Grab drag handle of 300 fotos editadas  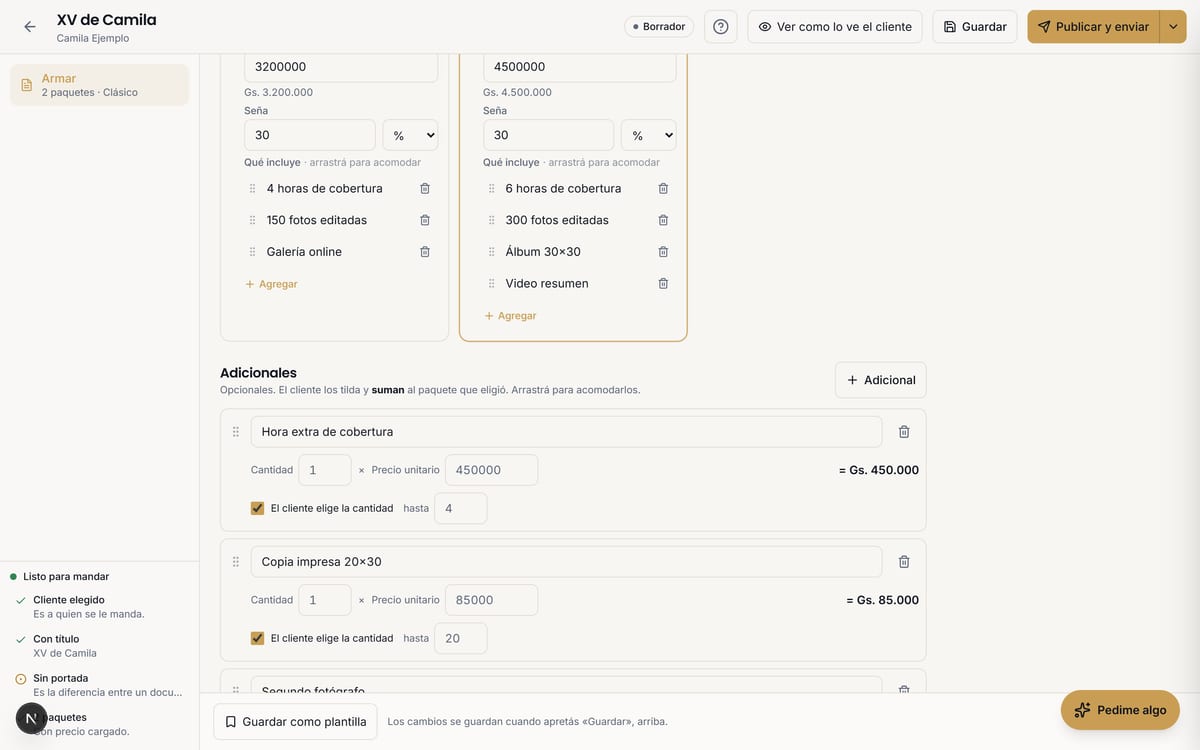[491, 220]
